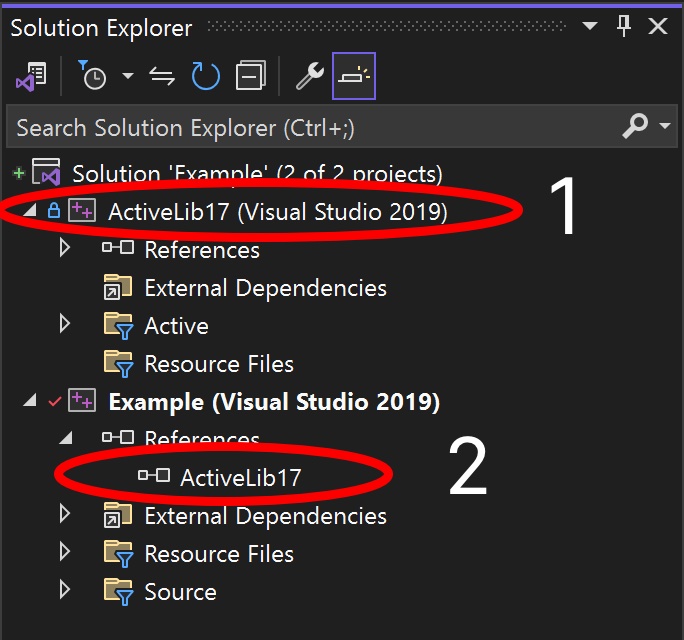Viewport: 684px width, 640px height.
Task: Select Solution 'Example' root node
Action: pos(256,174)
